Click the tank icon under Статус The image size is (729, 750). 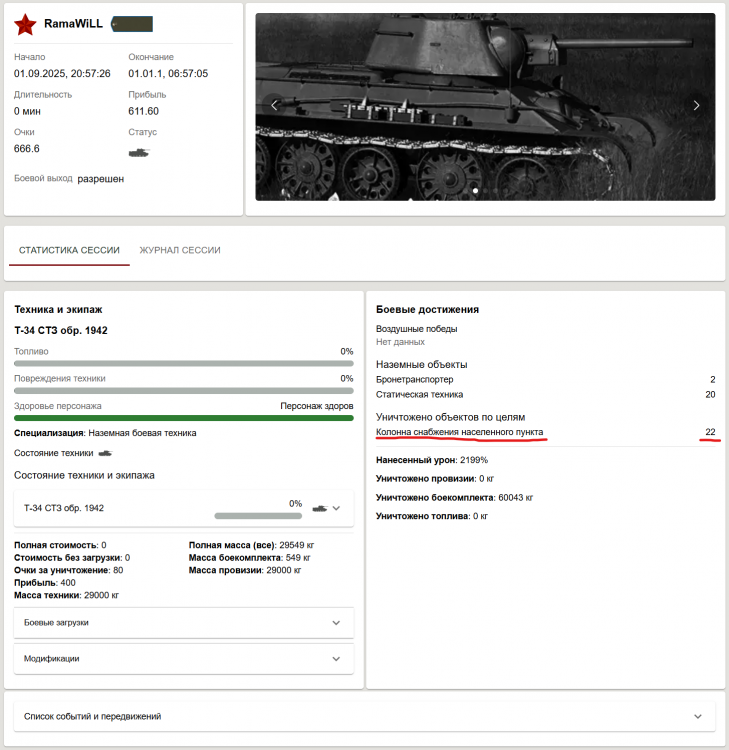[139, 152]
